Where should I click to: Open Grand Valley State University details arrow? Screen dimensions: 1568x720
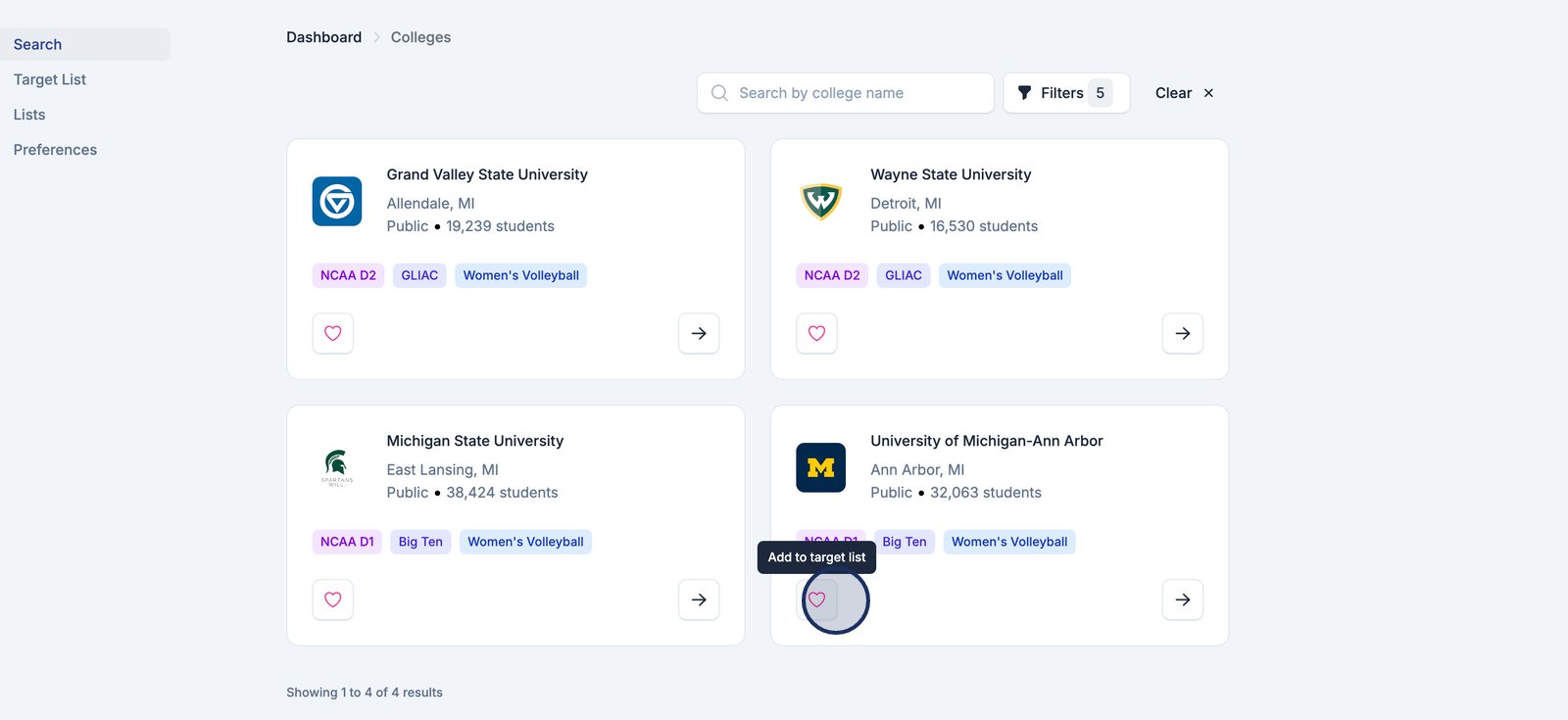point(699,333)
